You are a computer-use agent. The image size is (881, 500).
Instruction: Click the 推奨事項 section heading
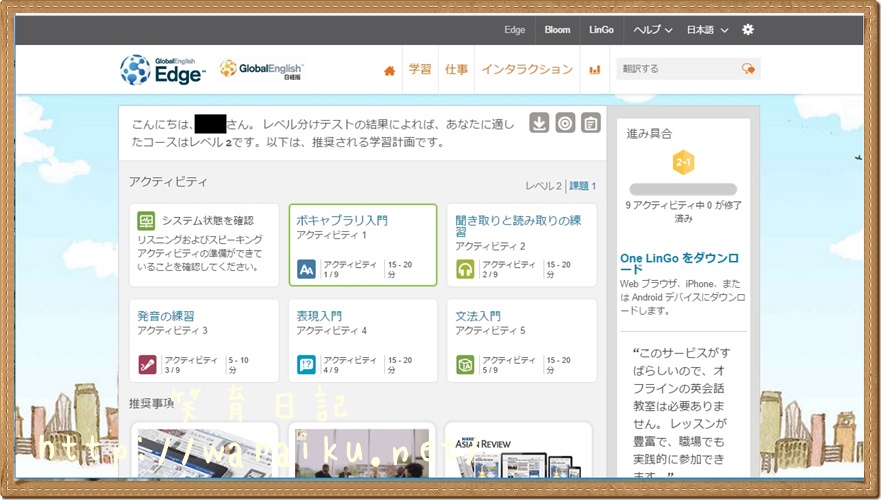[151, 403]
